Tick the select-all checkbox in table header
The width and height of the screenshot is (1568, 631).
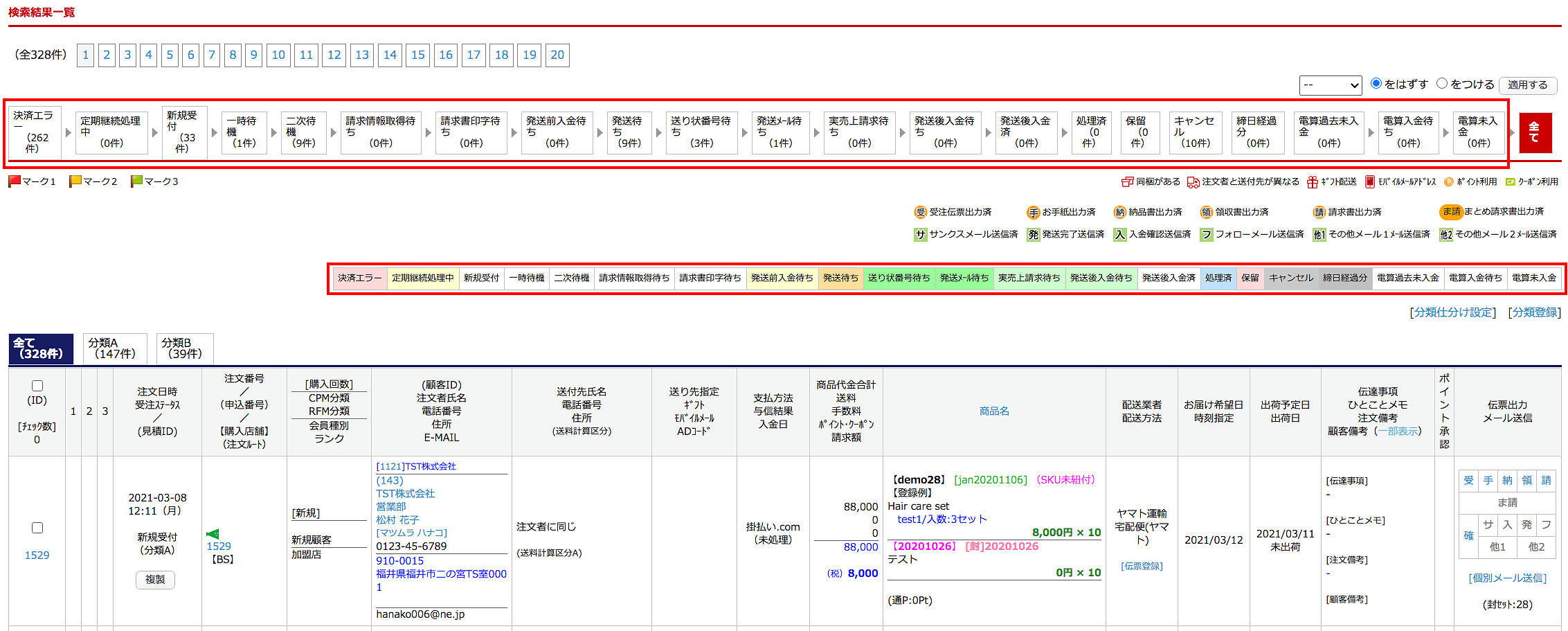(37, 386)
